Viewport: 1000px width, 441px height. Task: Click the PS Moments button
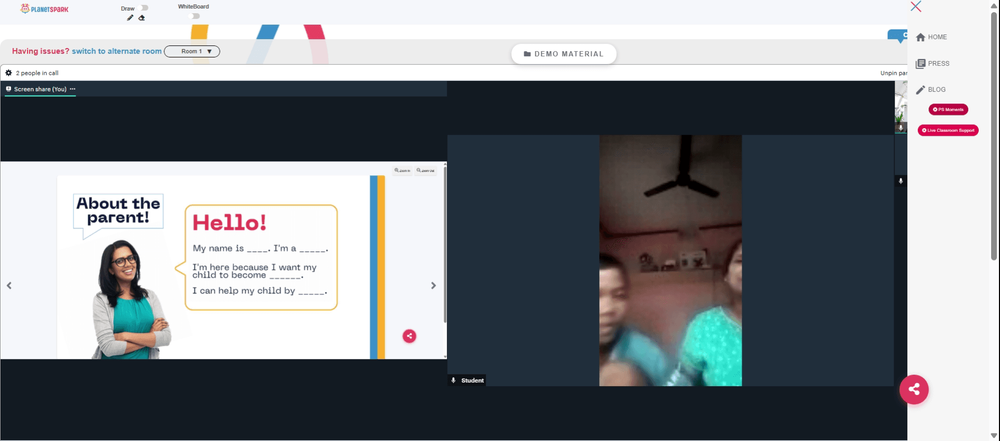pyautogui.click(x=948, y=110)
